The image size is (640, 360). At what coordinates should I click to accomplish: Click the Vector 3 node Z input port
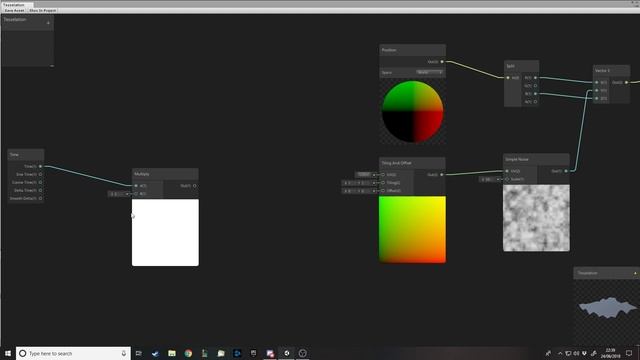(597, 98)
